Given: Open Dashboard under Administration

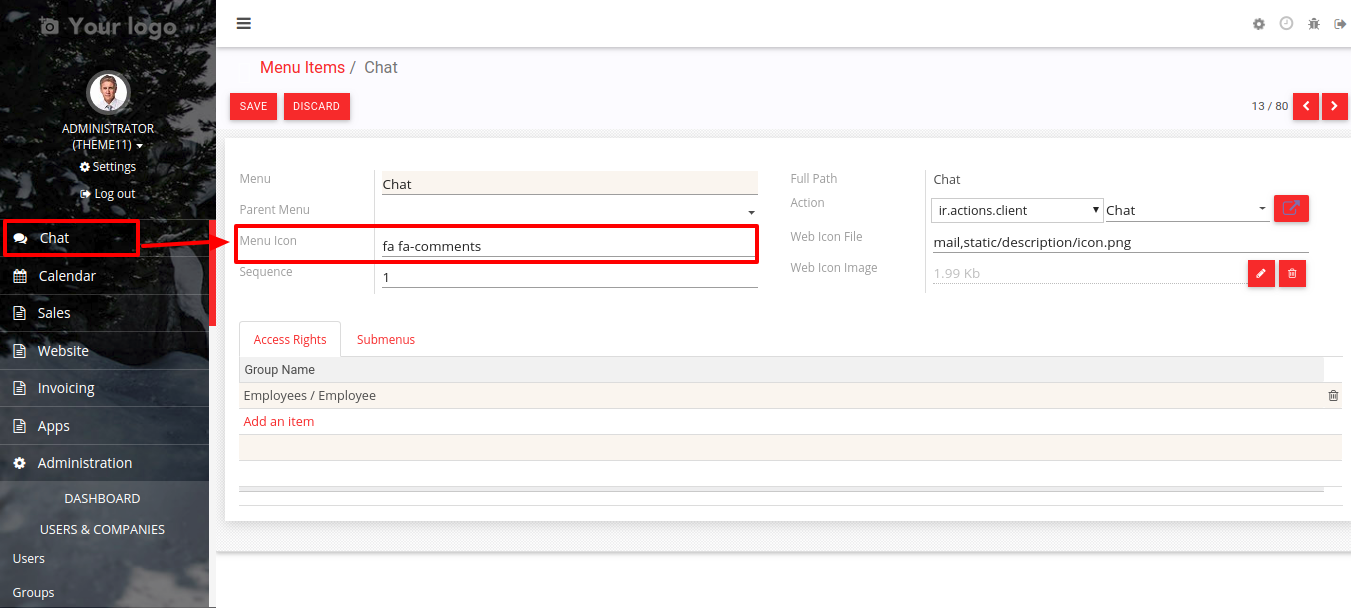Looking at the screenshot, I should (102, 498).
